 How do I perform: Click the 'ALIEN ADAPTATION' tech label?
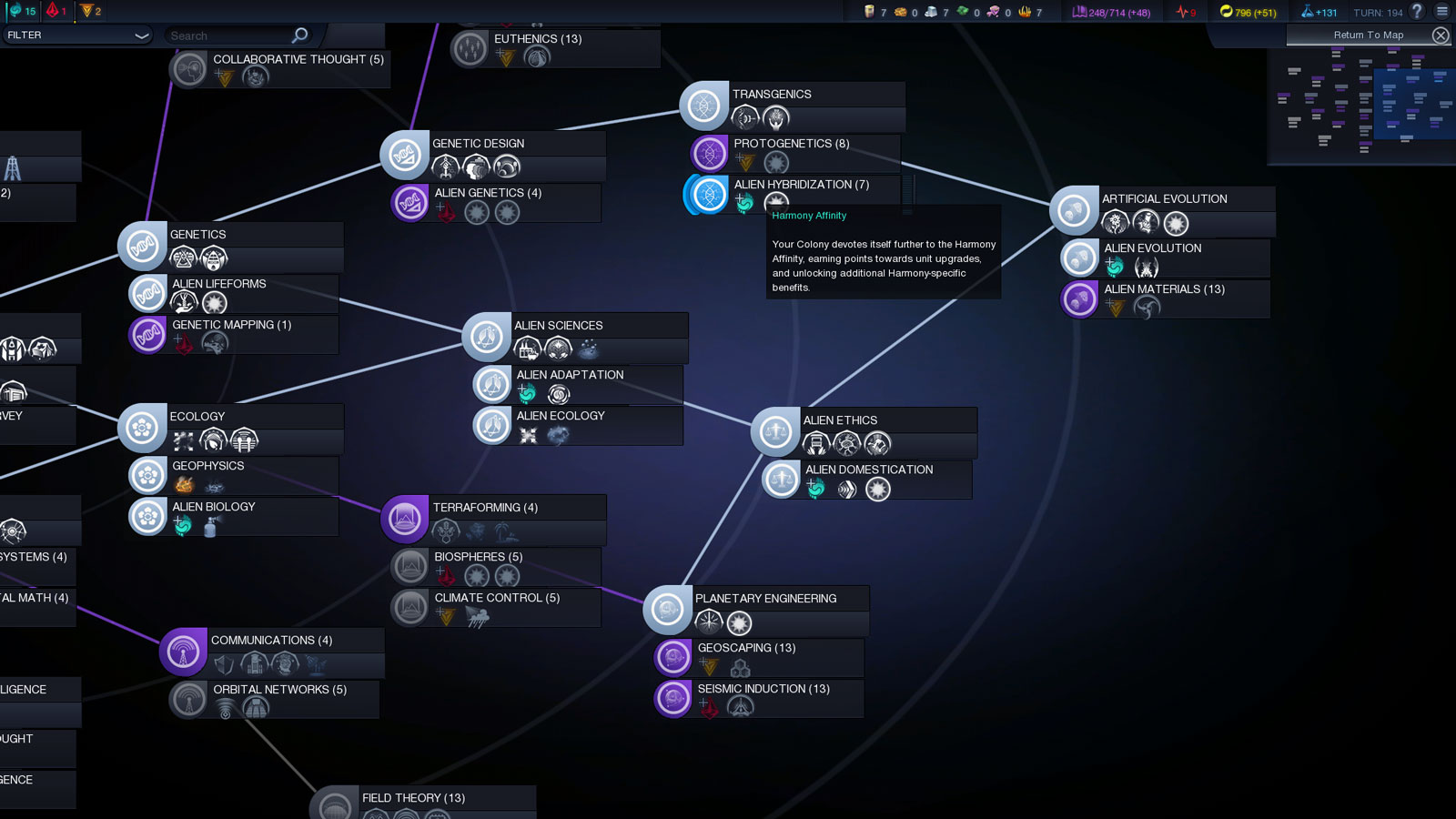point(571,375)
